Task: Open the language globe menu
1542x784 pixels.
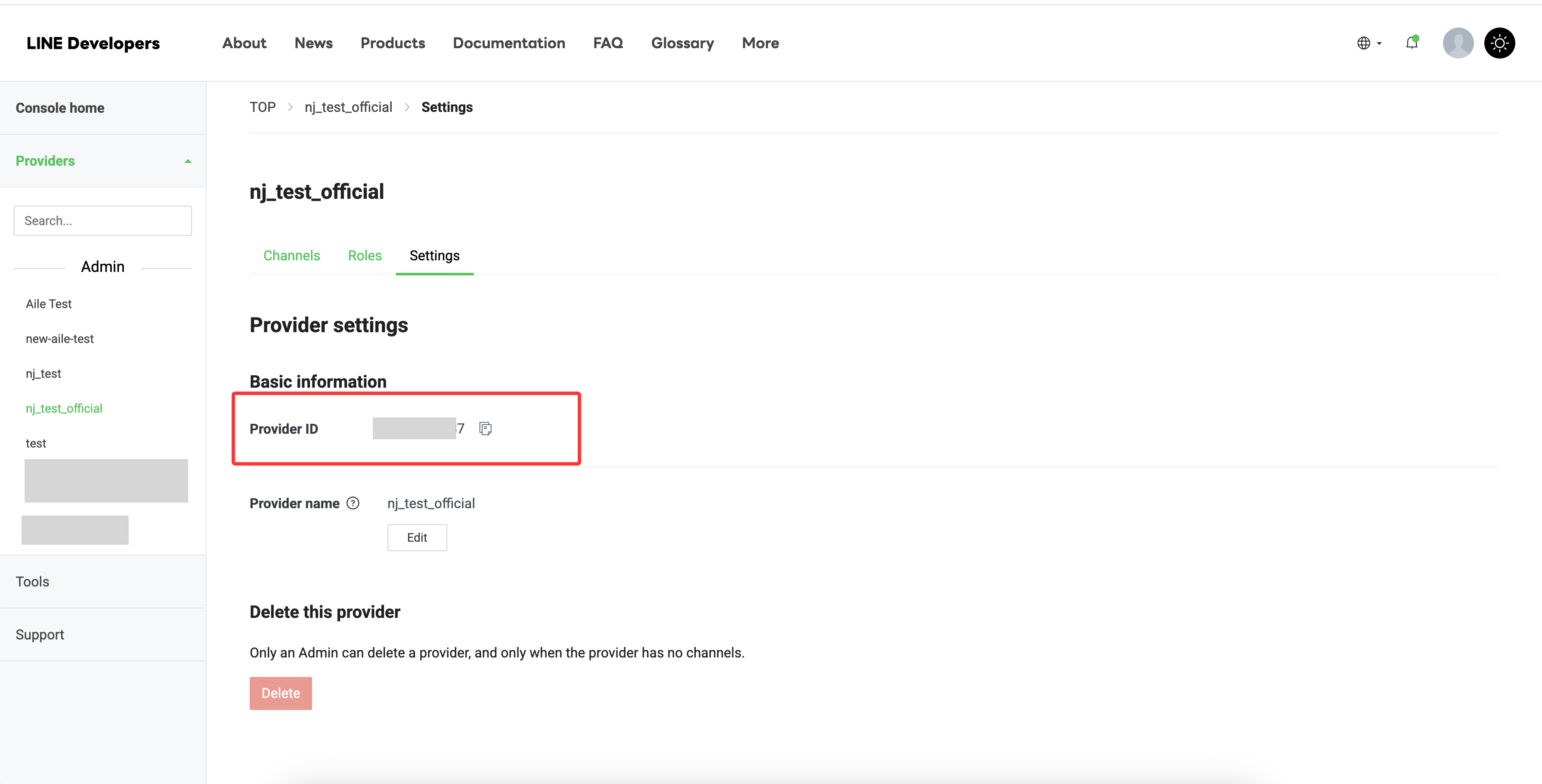Action: [x=1369, y=43]
